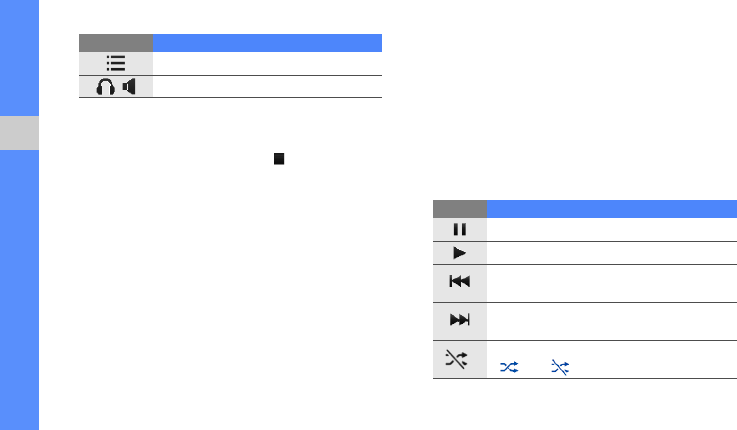Click the grey header cell above the list icon
The height and width of the screenshot is (430, 737).
click(x=116, y=43)
